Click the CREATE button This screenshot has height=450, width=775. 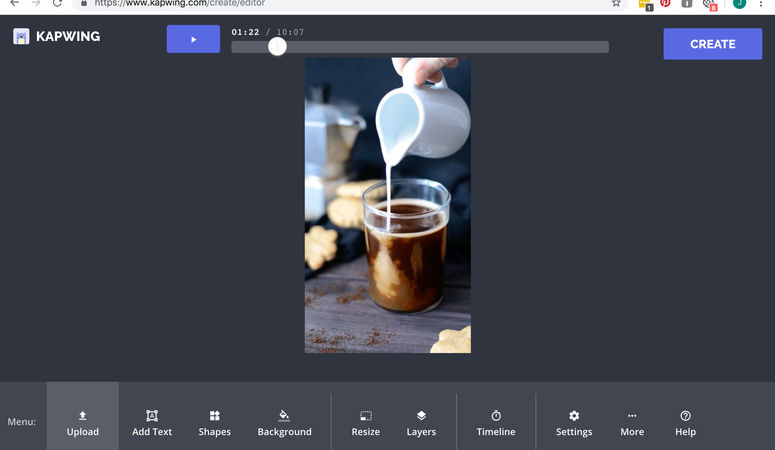coord(713,44)
